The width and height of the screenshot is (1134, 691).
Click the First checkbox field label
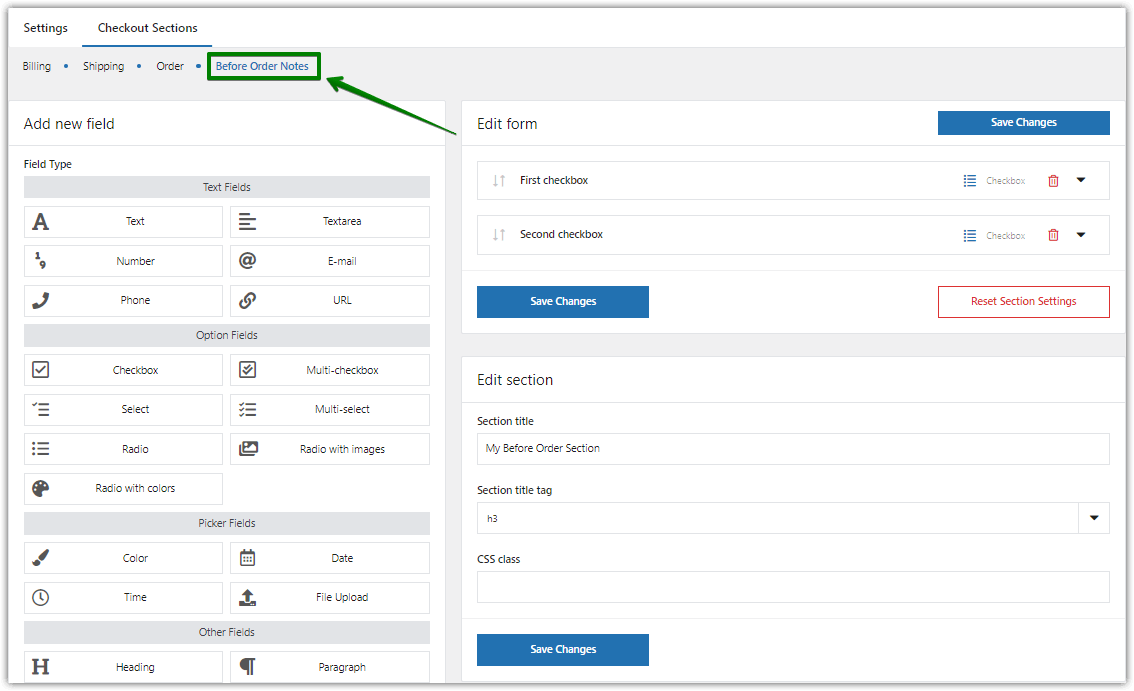click(x=554, y=180)
